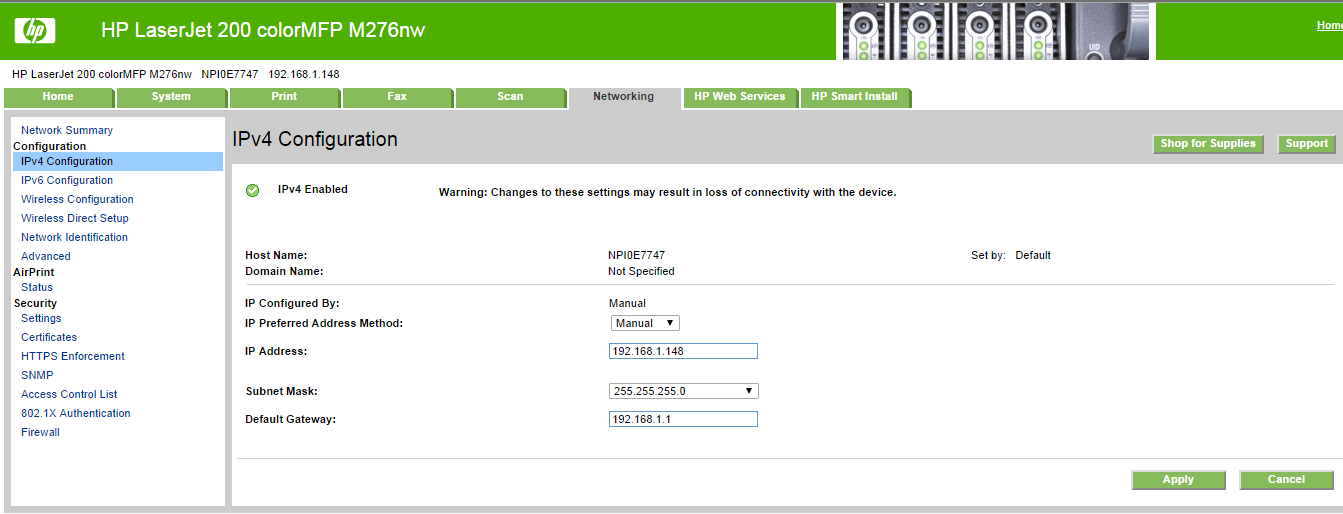This screenshot has height=514, width=1343.
Task: Click the HP logo icon
Action: tap(35, 32)
